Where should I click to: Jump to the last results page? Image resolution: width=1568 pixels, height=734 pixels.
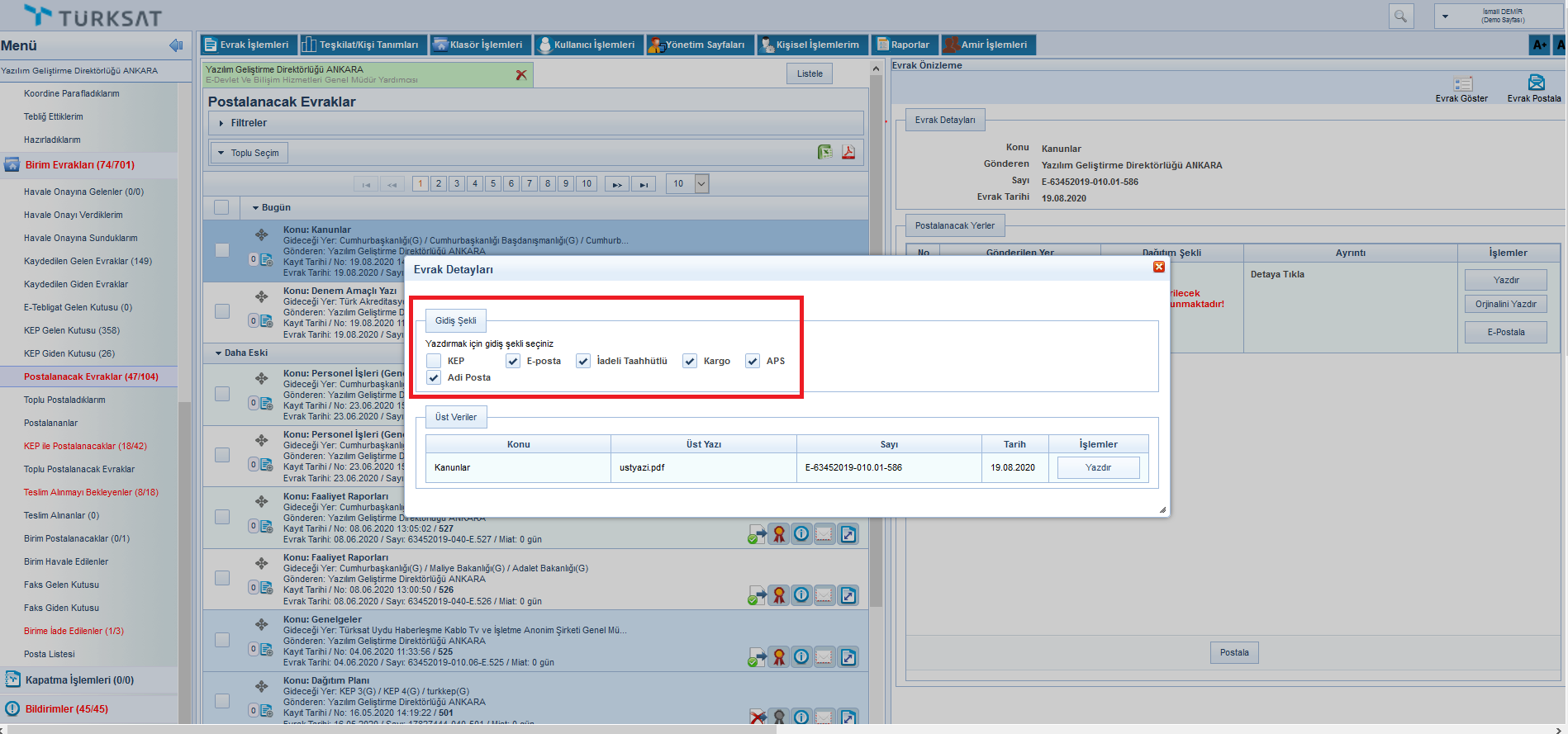coord(643,183)
